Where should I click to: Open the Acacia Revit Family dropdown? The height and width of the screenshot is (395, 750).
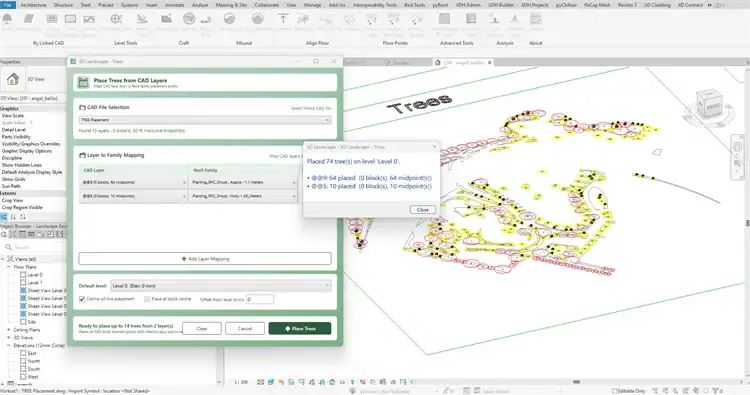[x=243, y=182]
